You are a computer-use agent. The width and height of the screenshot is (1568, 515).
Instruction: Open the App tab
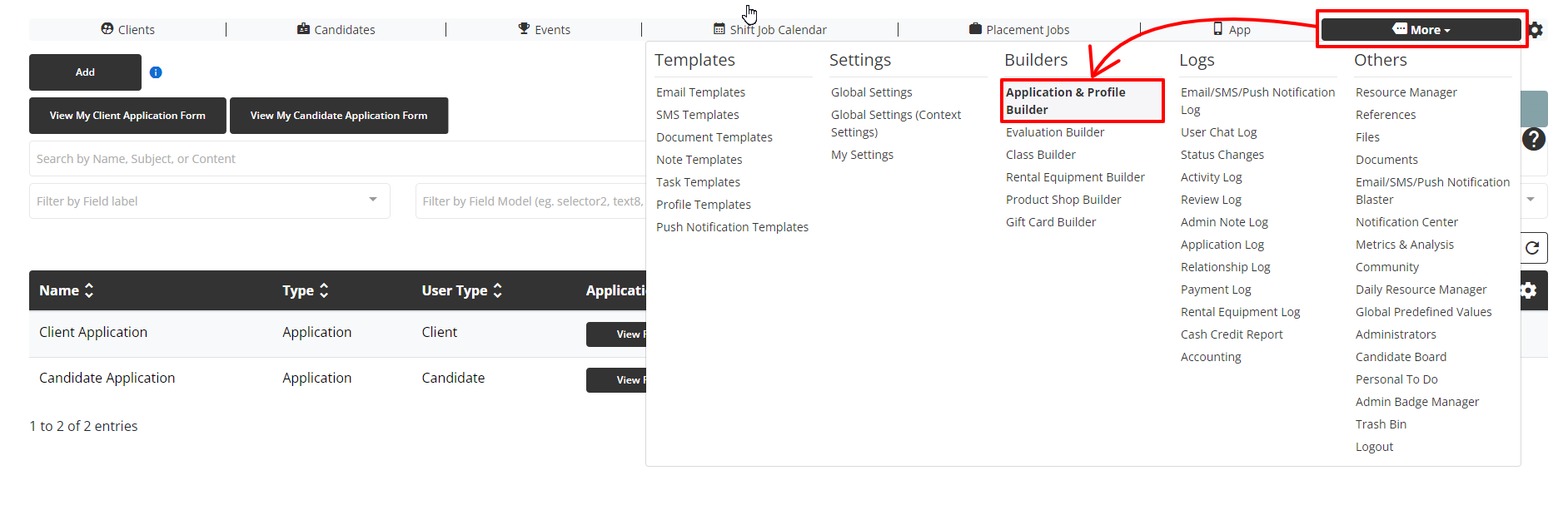tap(1232, 30)
